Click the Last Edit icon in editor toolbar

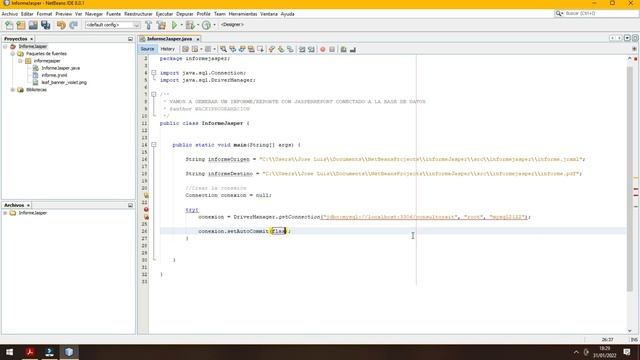coord(185,49)
